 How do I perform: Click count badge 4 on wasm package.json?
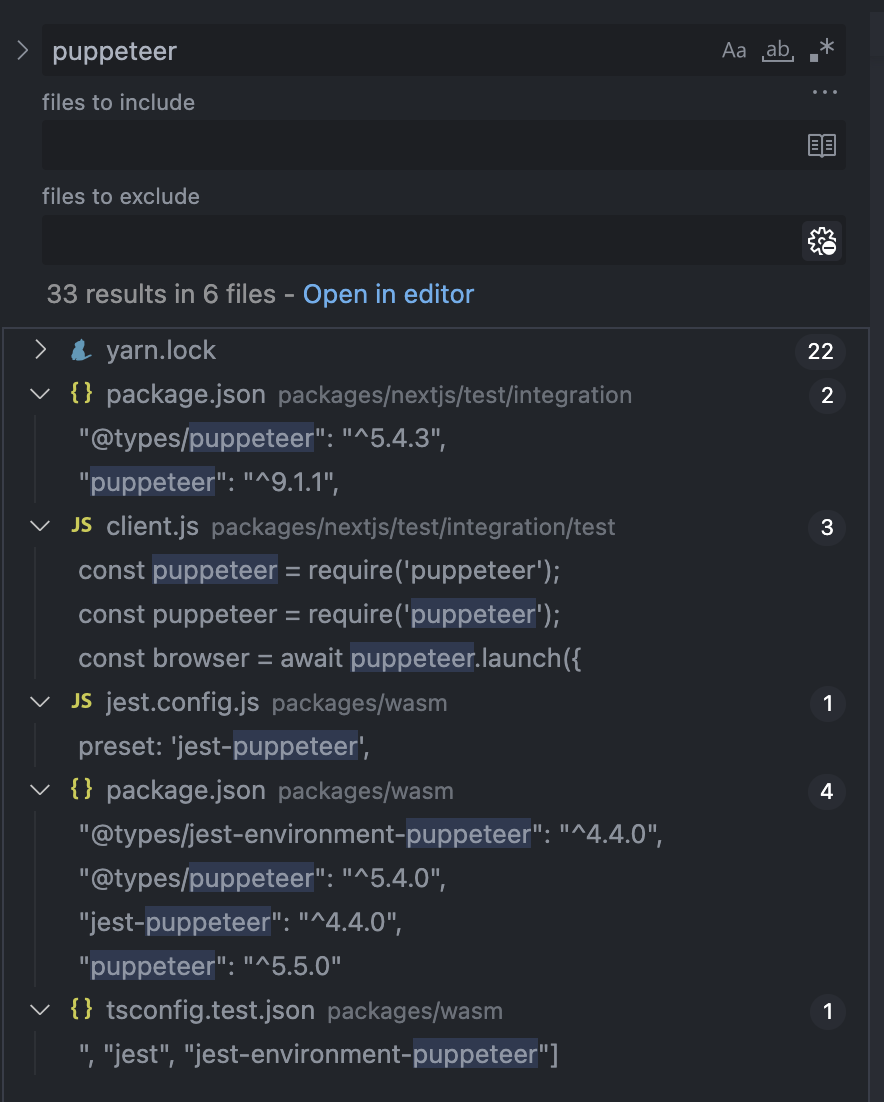(x=826, y=791)
